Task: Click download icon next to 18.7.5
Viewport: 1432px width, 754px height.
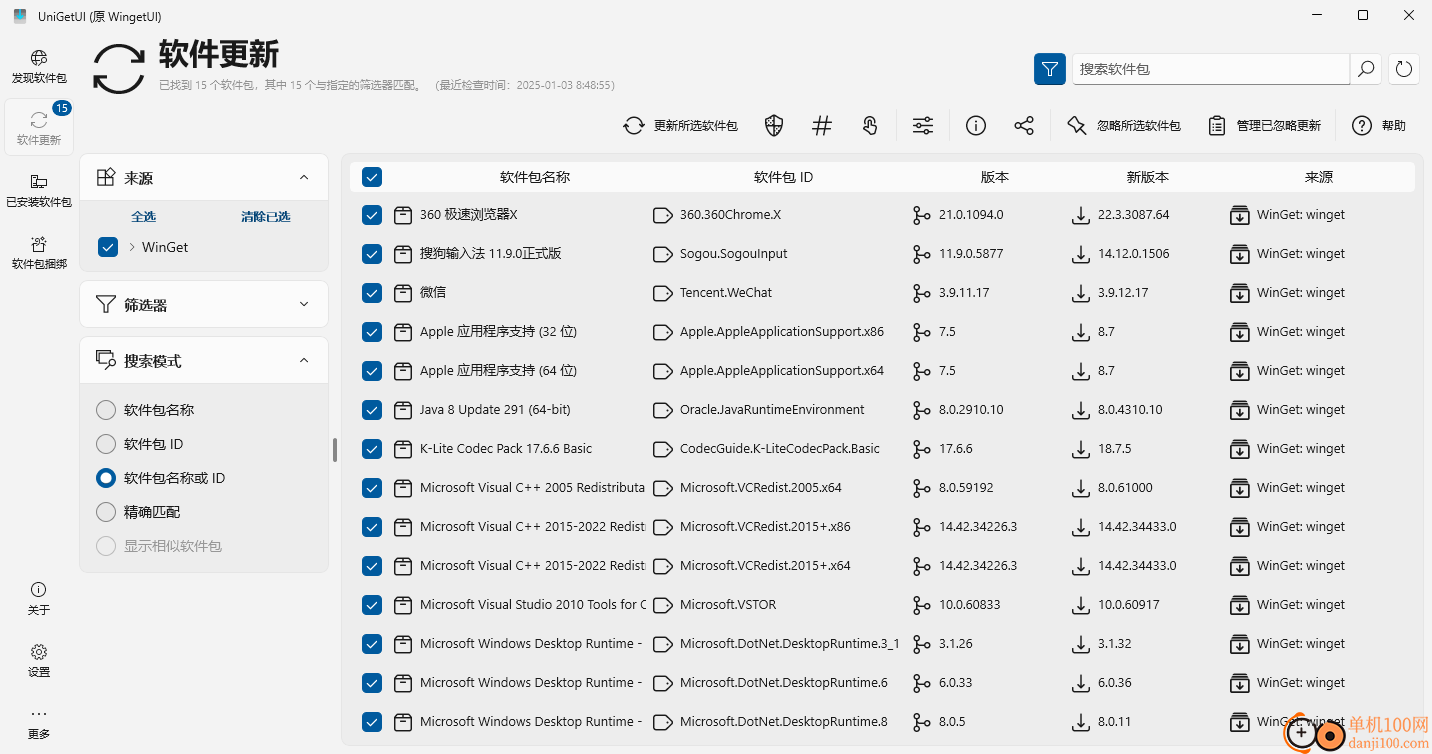Action: tap(1080, 449)
